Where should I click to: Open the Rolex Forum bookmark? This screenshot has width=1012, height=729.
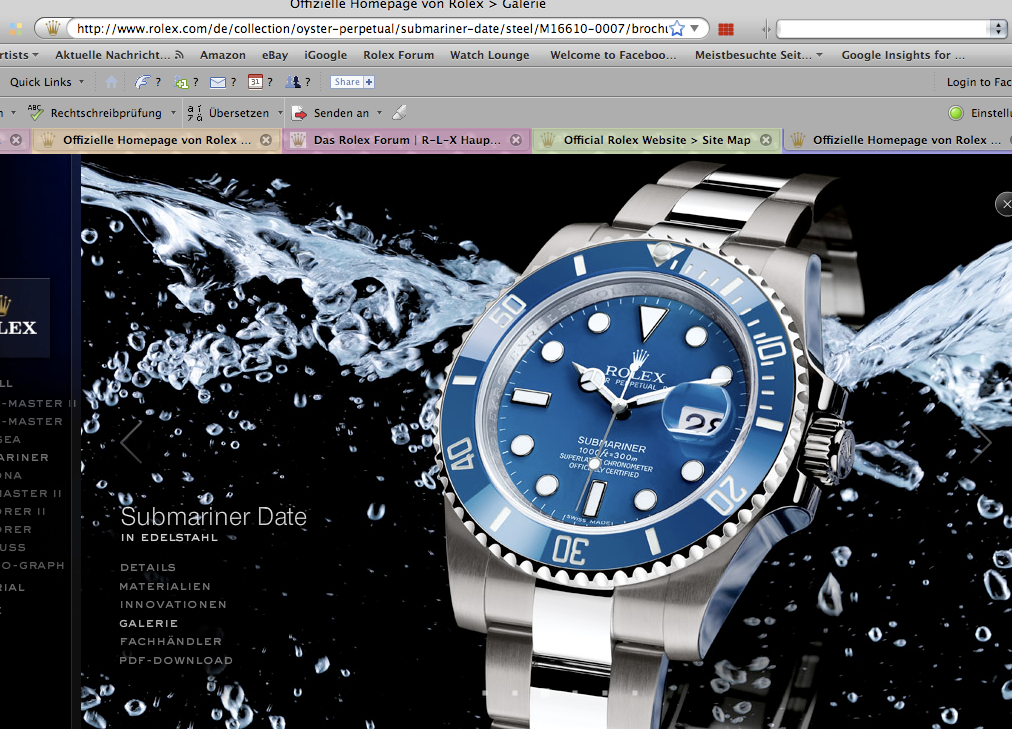point(398,55)
